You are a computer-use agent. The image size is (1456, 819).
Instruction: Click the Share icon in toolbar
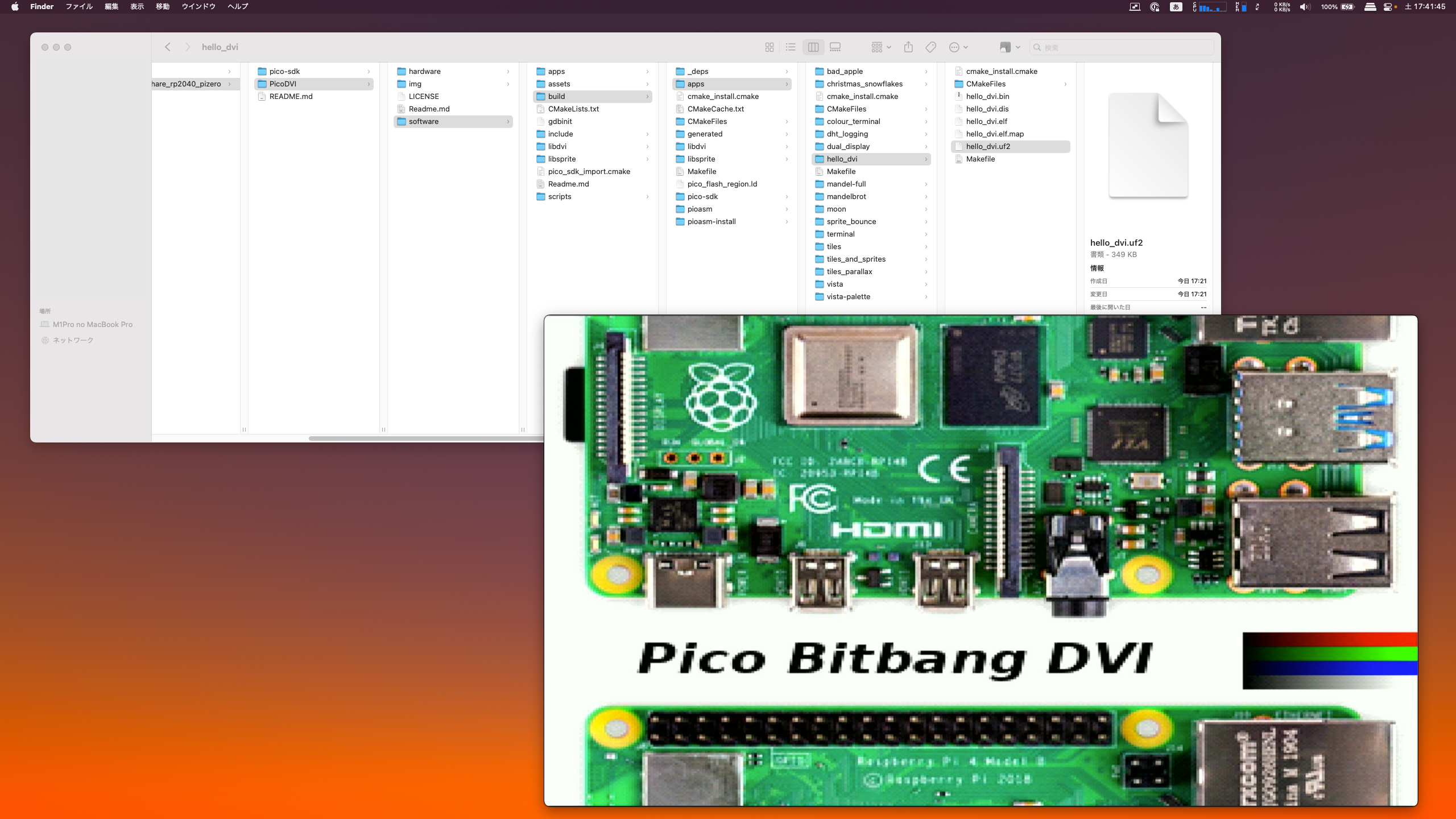pos(908,47)
